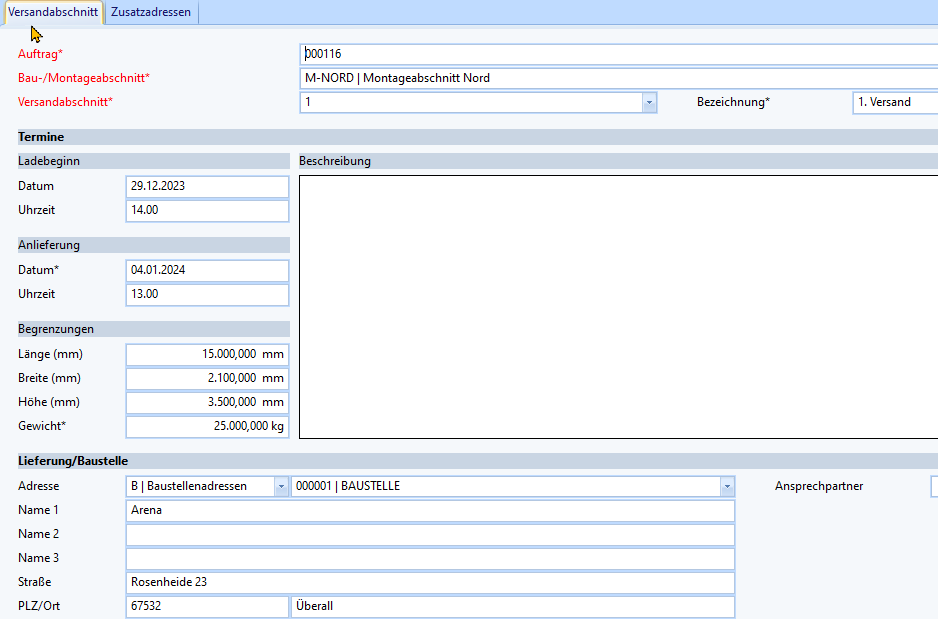Click the Länge (mm) field
This screenshot has height=619, width=938.
coord(207,355)
